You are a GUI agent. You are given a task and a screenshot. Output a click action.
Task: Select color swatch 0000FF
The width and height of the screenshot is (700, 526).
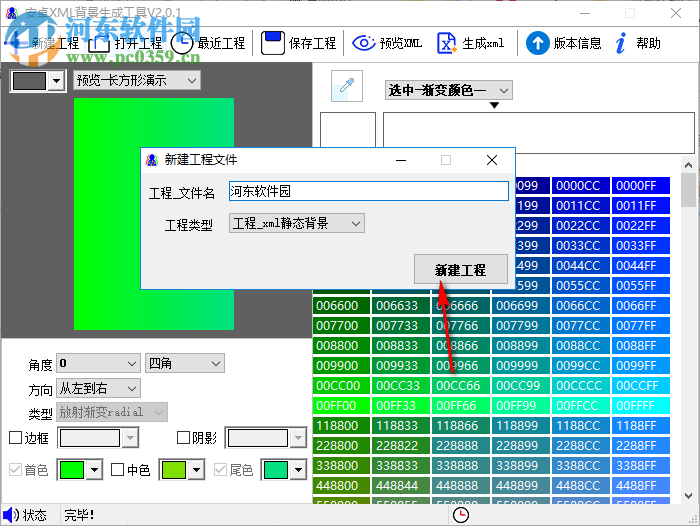click(x=640, y=186)
